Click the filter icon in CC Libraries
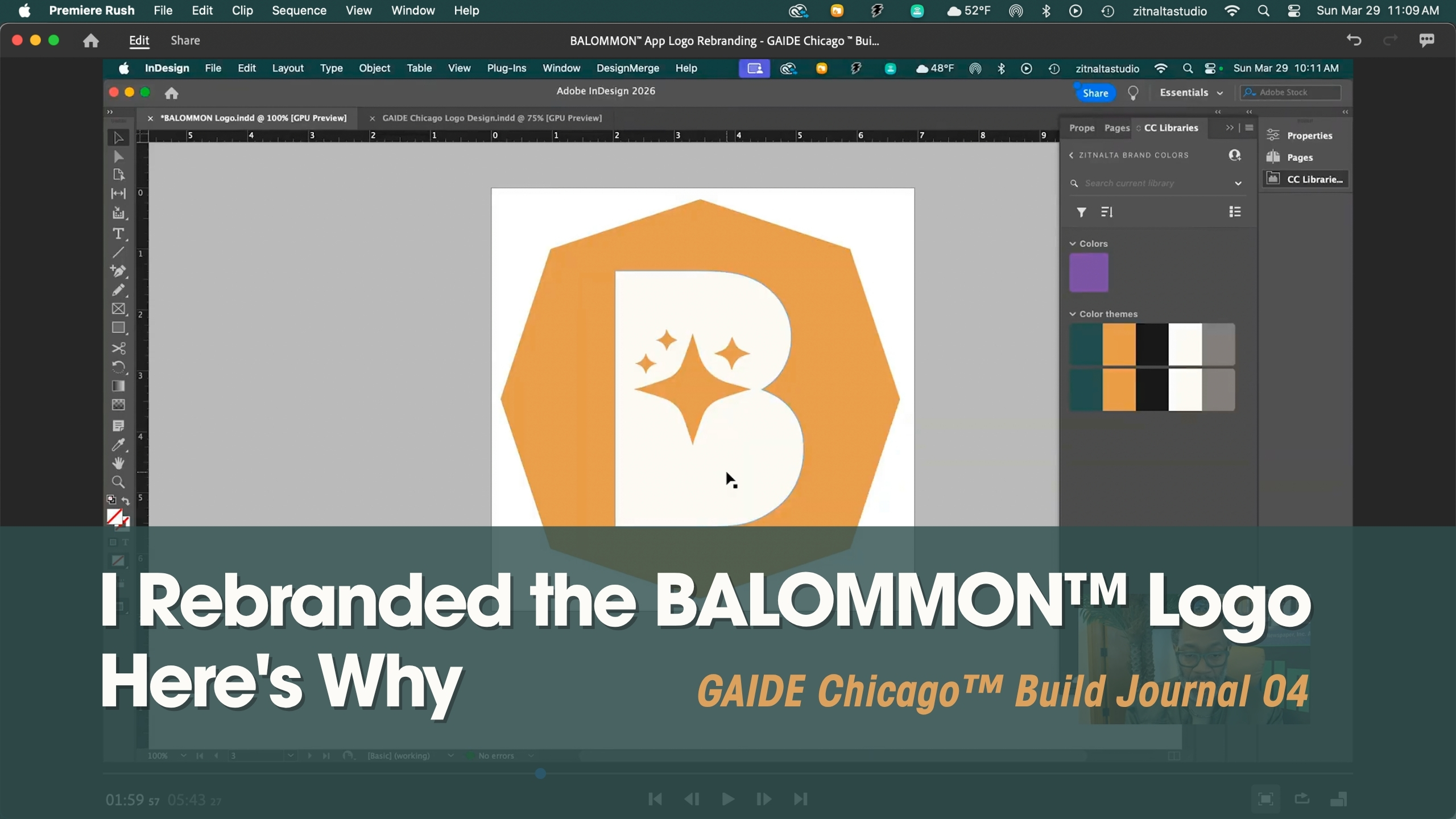 pyautogui.click(x=1081, y=212)
